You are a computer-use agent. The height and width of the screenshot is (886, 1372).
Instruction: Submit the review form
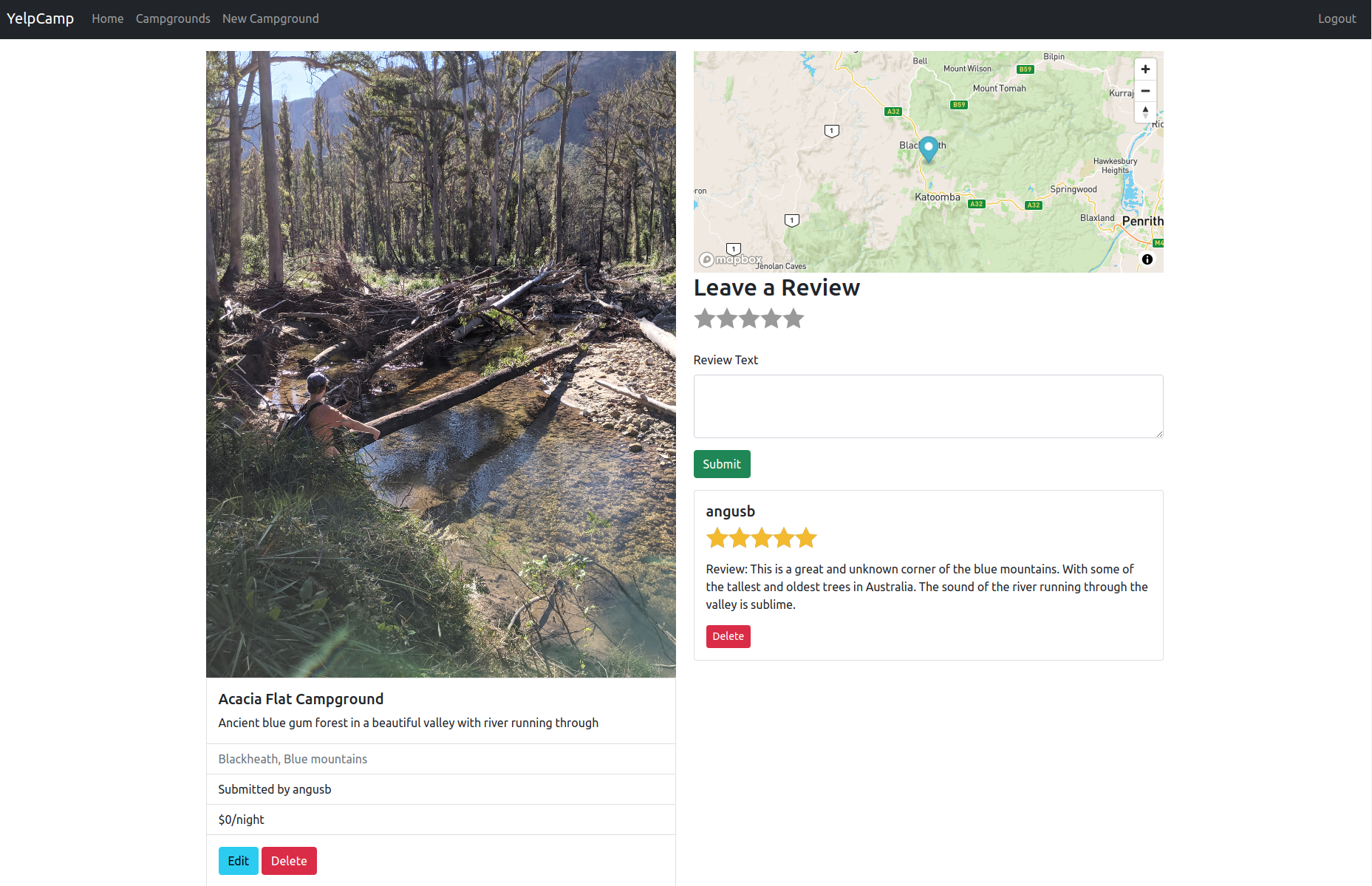722,464
